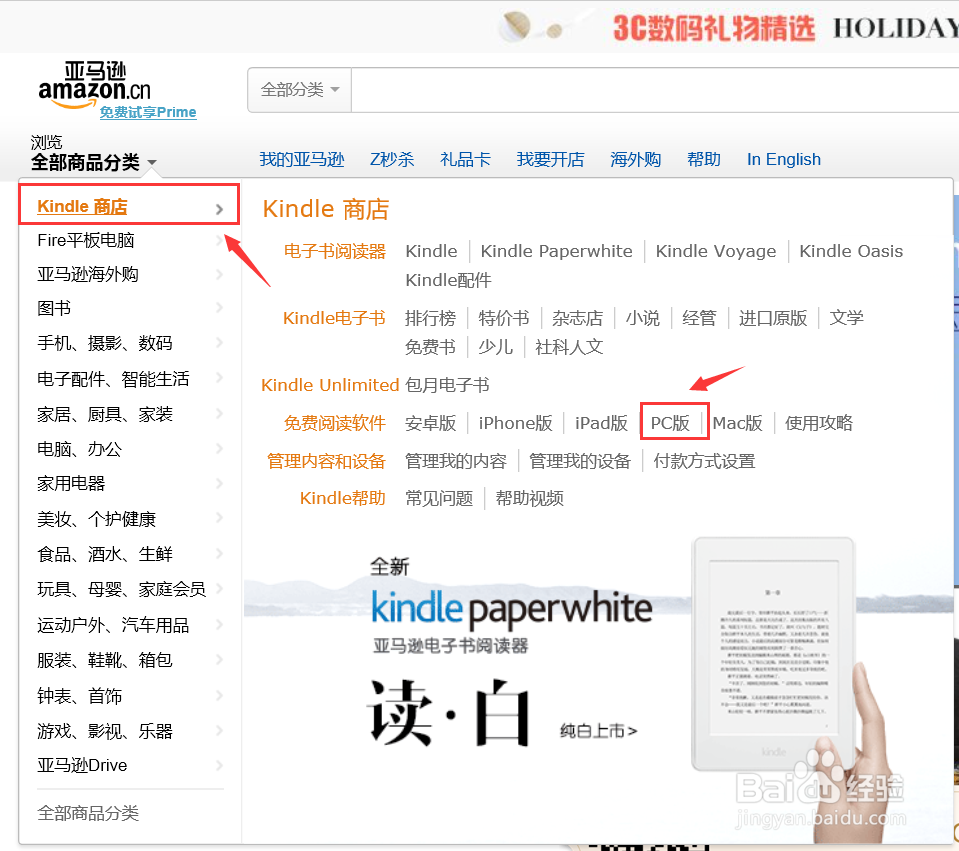Select the 家用电器 category
Screen dimensions: 959x851
(x=72, y=484)
